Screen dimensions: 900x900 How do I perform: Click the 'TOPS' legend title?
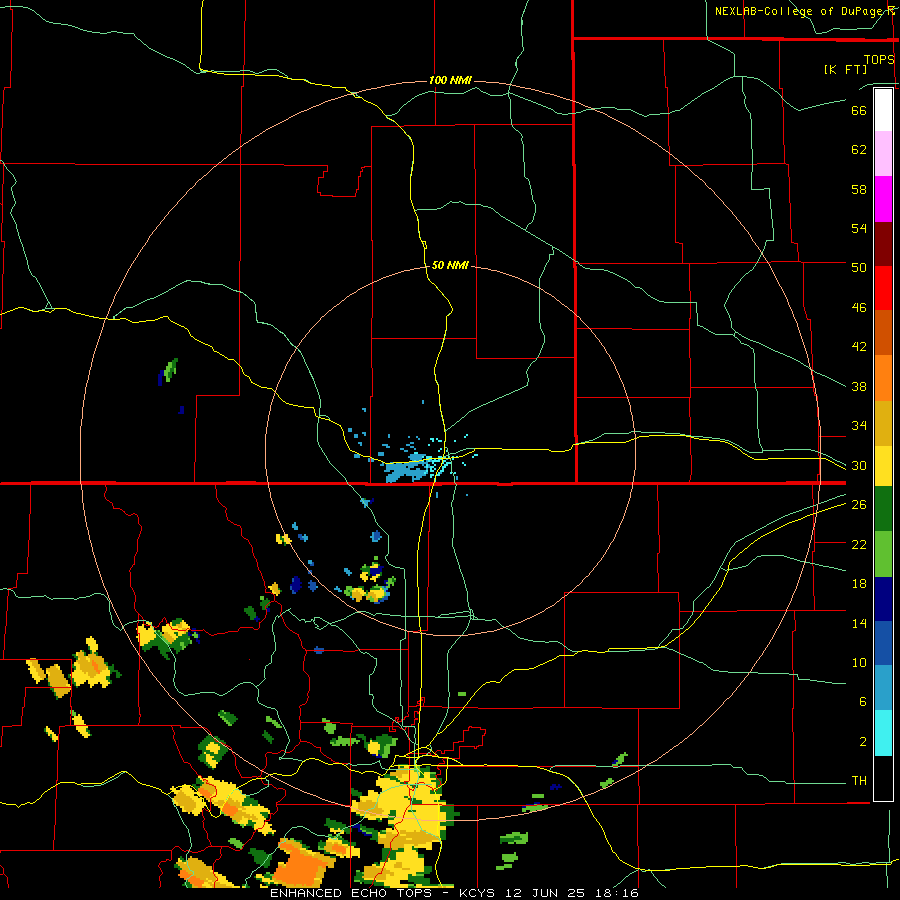tap(879, 59)
